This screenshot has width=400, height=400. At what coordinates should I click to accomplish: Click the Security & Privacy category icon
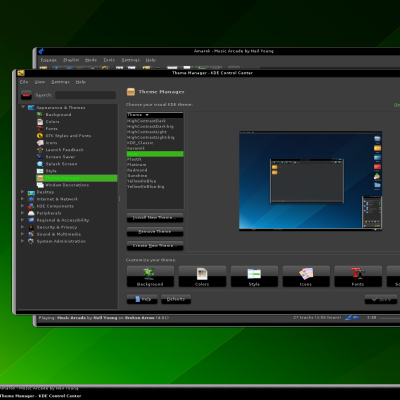[x=31, y=227]
